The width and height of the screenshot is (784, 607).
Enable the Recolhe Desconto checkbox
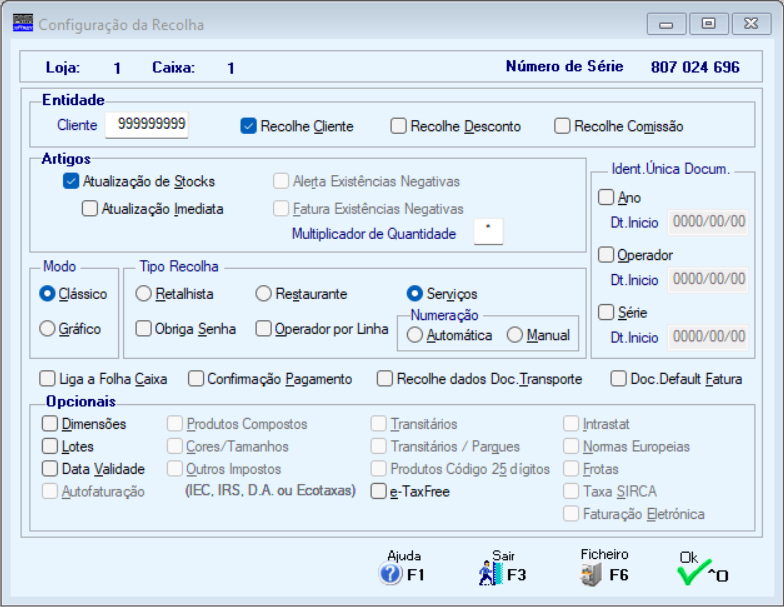coord(399,126)
